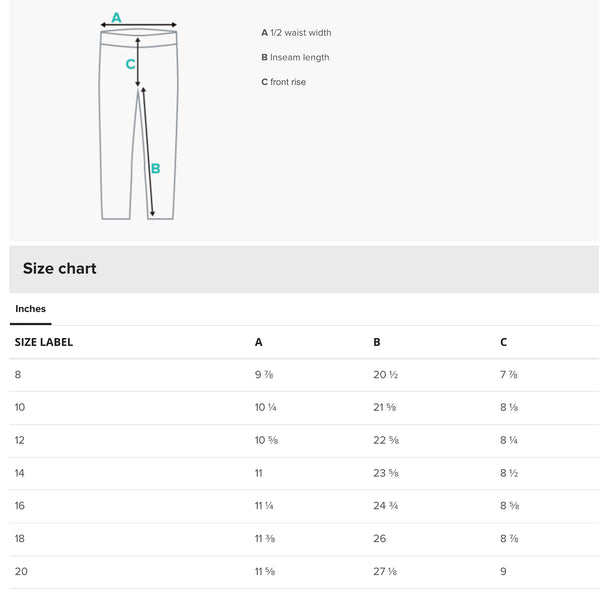Click the "Inseam length" legend entry

pos(295,58)
